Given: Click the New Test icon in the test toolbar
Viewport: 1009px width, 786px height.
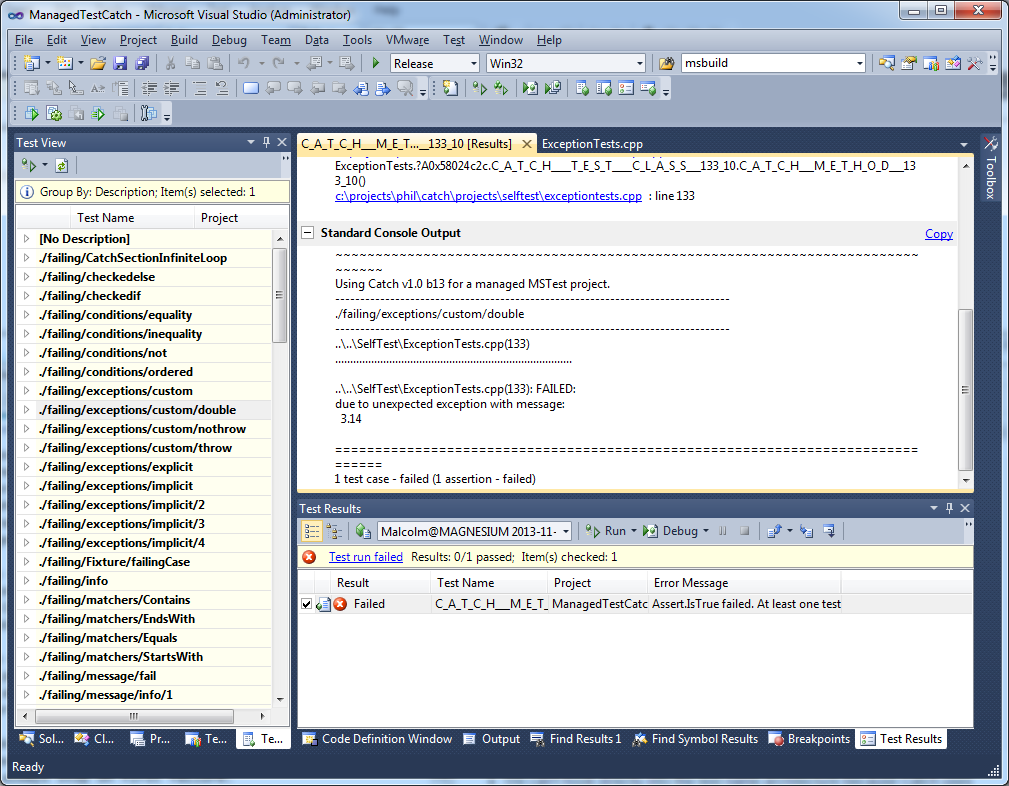Looking at the screenshot, I should [450, 88].
